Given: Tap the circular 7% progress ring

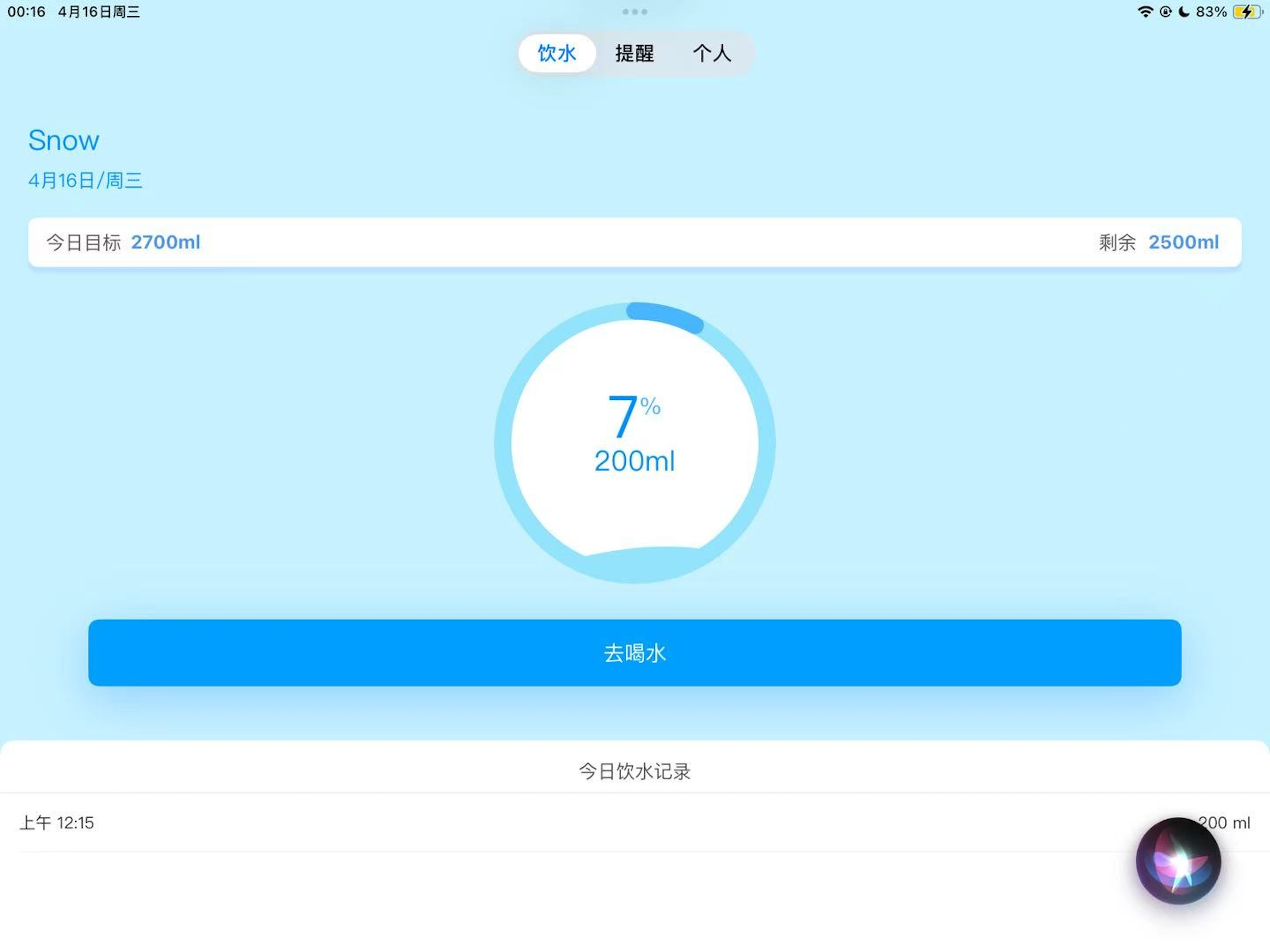Looking at the screenshot, I should tap(635, 442).
